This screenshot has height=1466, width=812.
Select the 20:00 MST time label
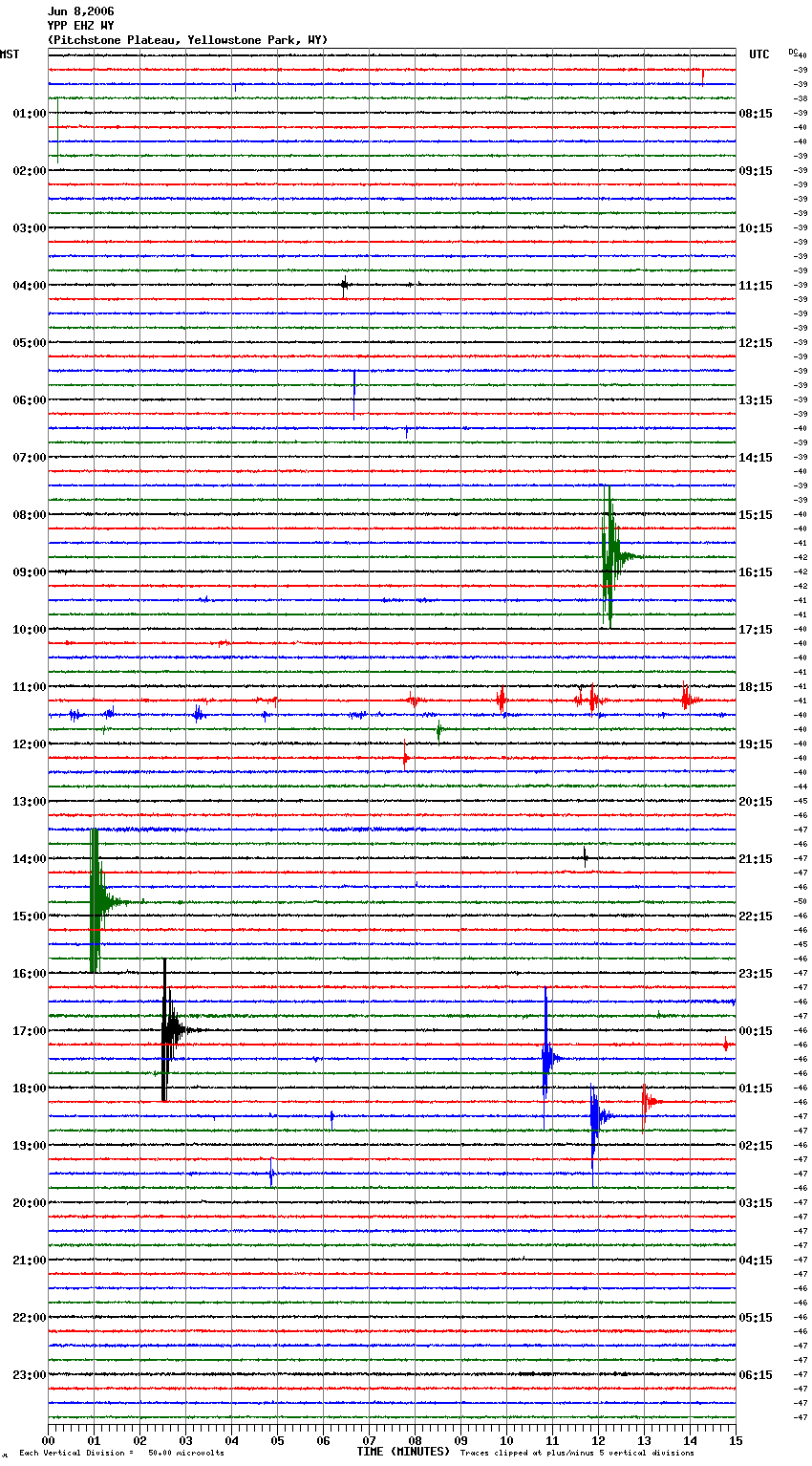pos(30,1202)
